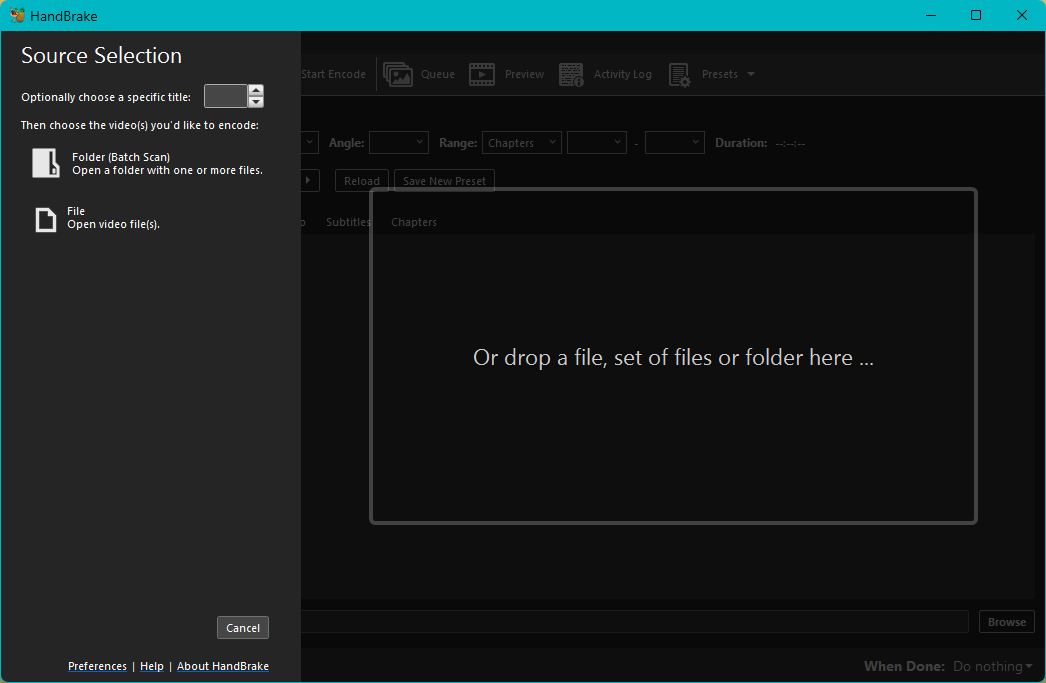The height and width of the screenshot is (683, 1046).
Task: Click the destination path input field
Action: tap(634, 622)
